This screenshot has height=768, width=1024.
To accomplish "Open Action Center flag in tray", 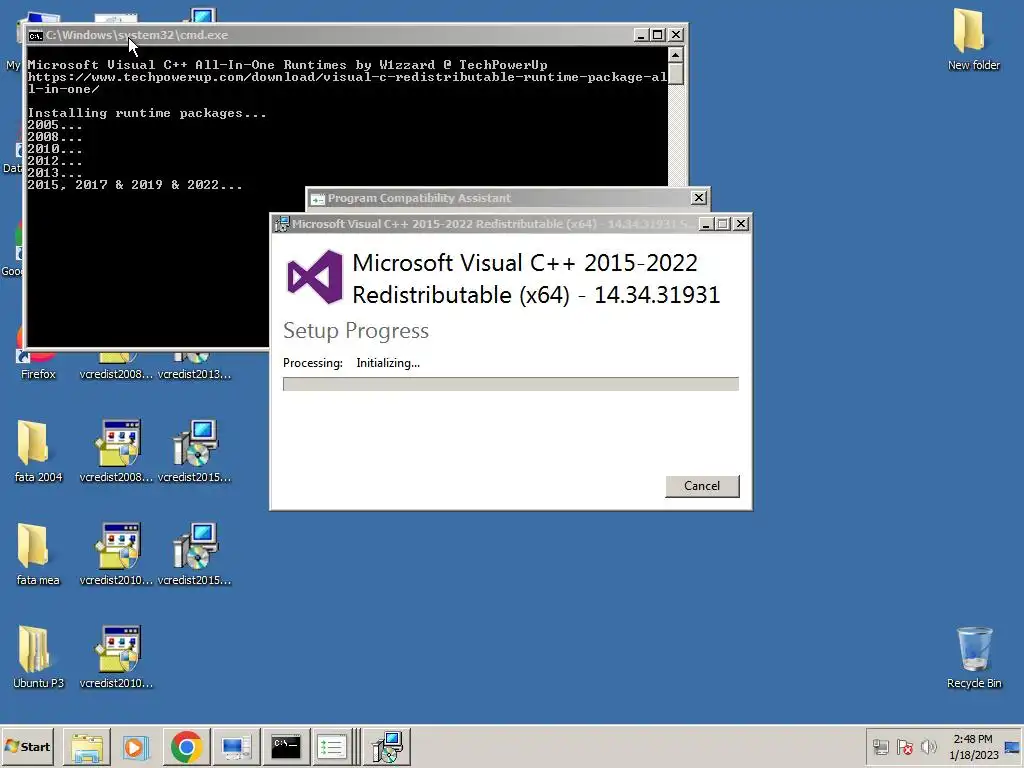I will pos(904,747).
